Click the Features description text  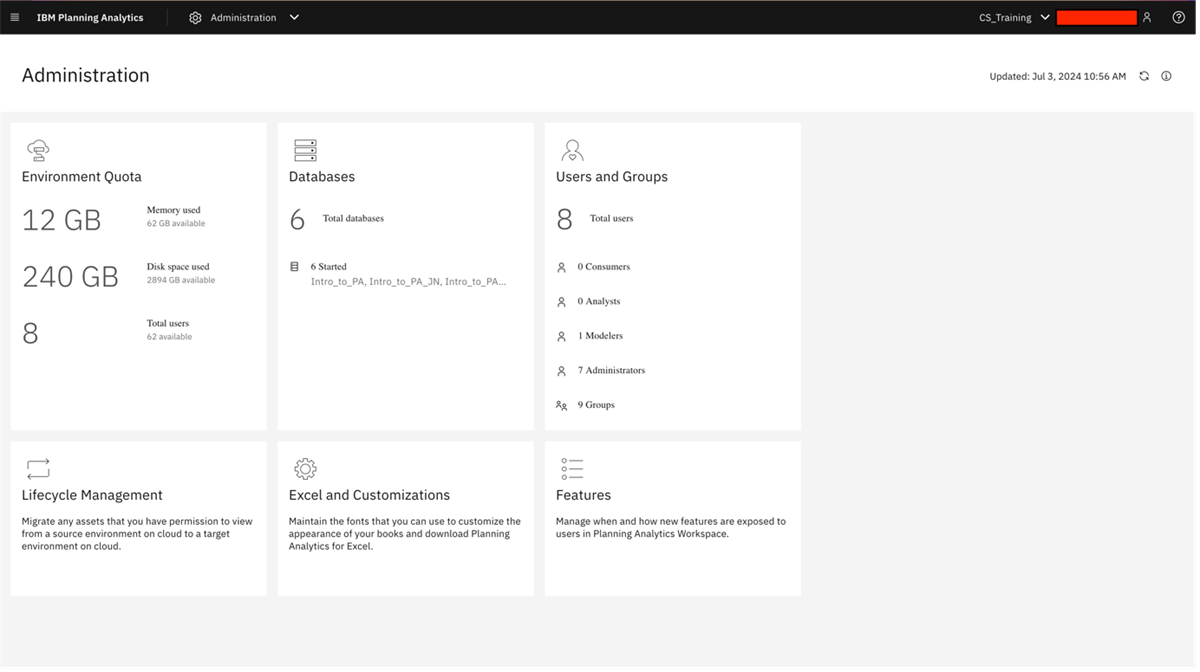(x=671, y=528)
